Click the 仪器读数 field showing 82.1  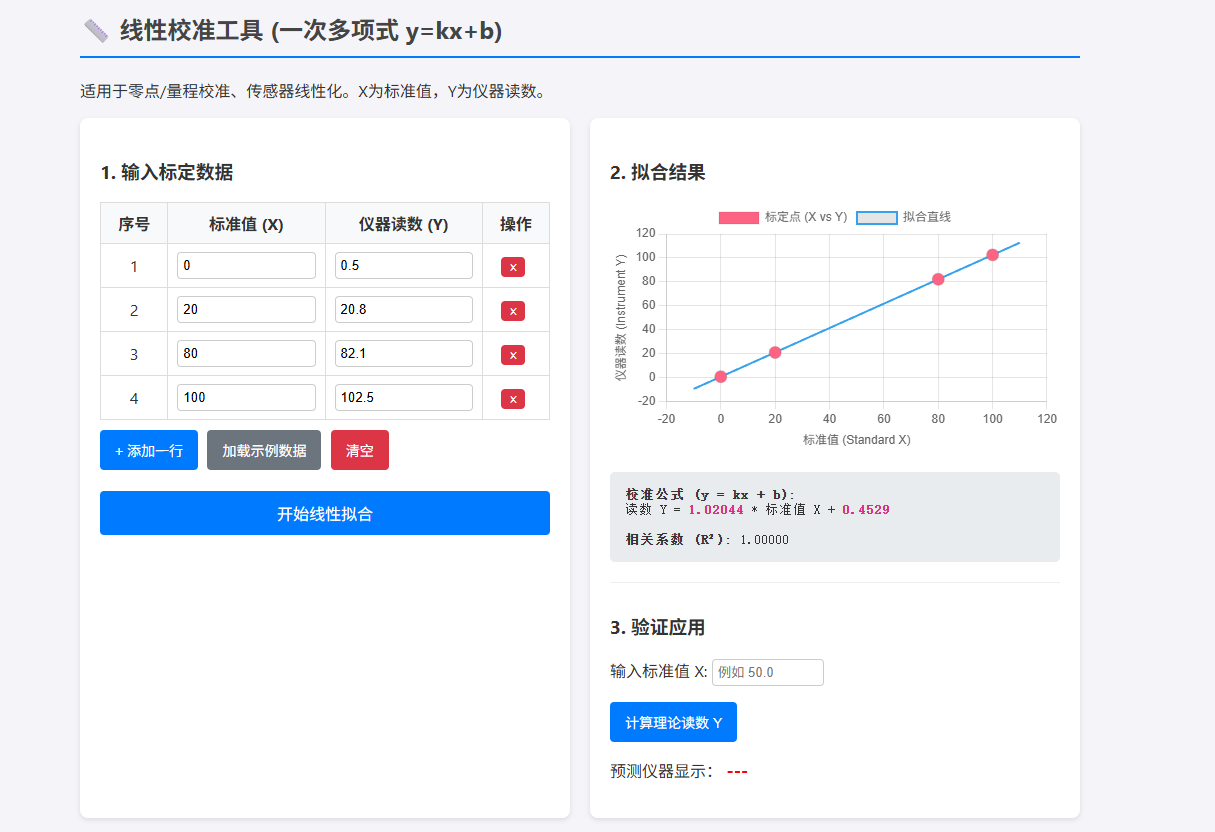click(x=403, y=354)
